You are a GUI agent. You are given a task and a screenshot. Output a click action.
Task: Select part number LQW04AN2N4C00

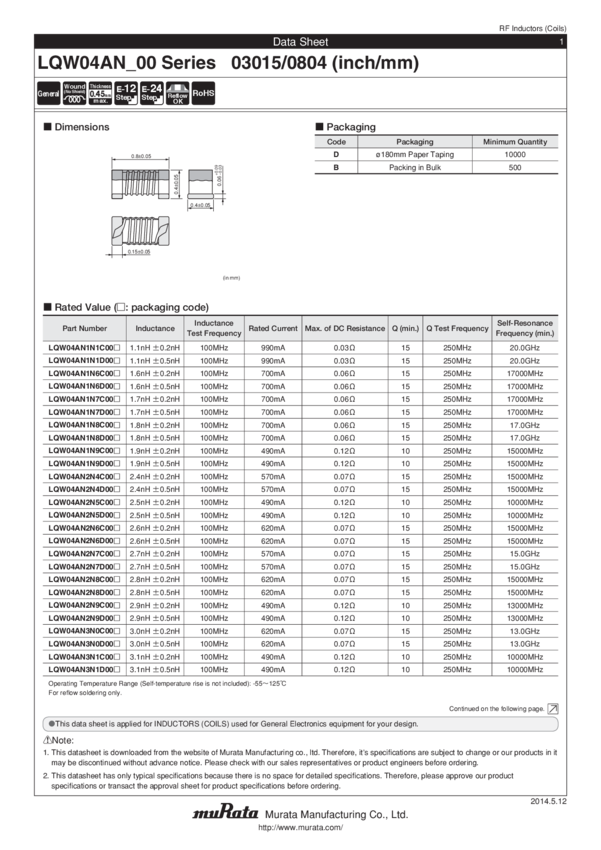[84, 476]
